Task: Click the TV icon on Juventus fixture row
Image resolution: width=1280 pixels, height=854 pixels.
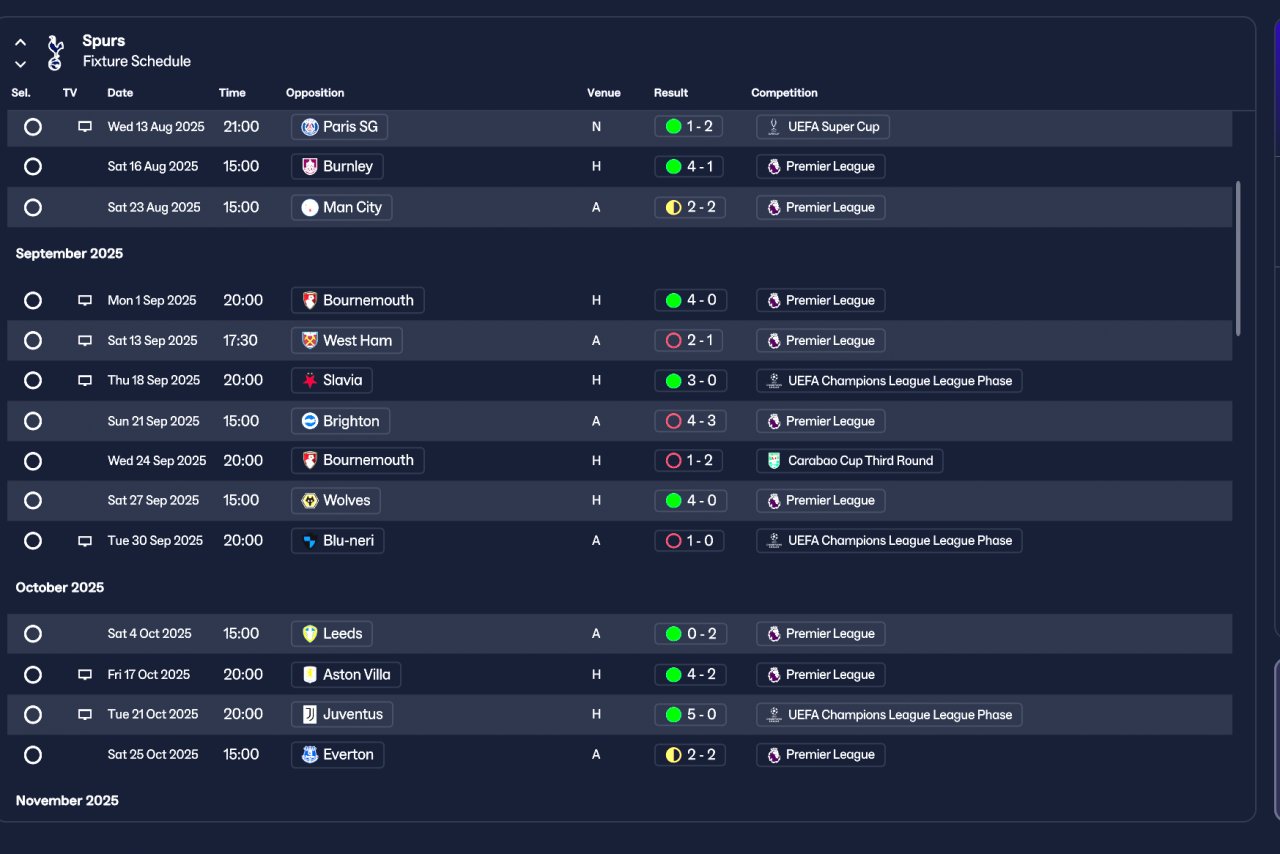Action: point(85,714)
